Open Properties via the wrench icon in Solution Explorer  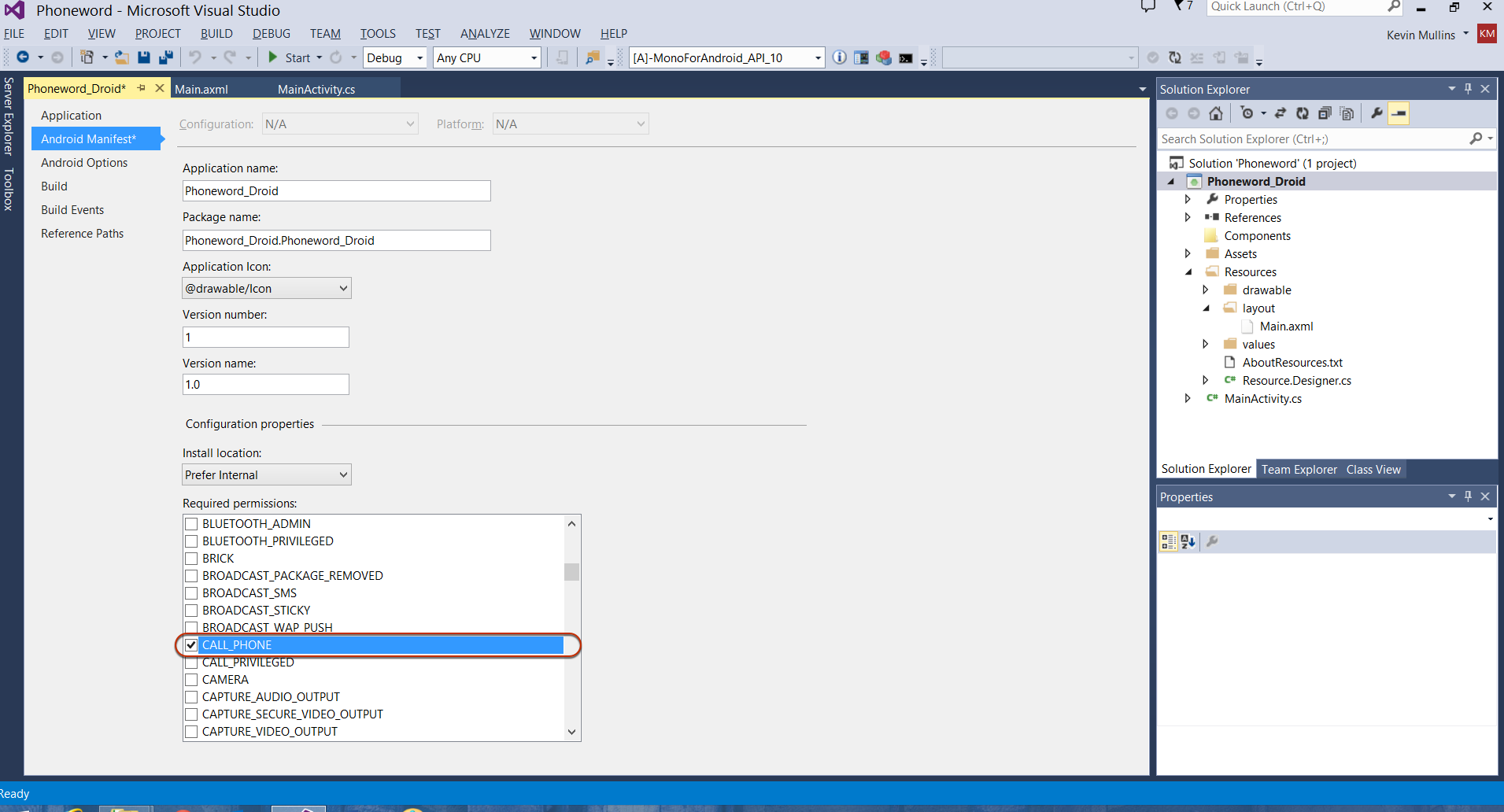pos(1377,113)
